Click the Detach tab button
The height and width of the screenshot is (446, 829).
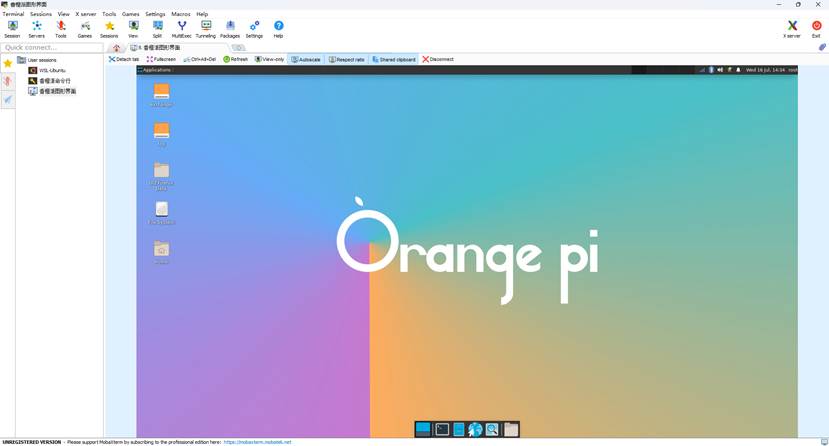coord(124,59)
